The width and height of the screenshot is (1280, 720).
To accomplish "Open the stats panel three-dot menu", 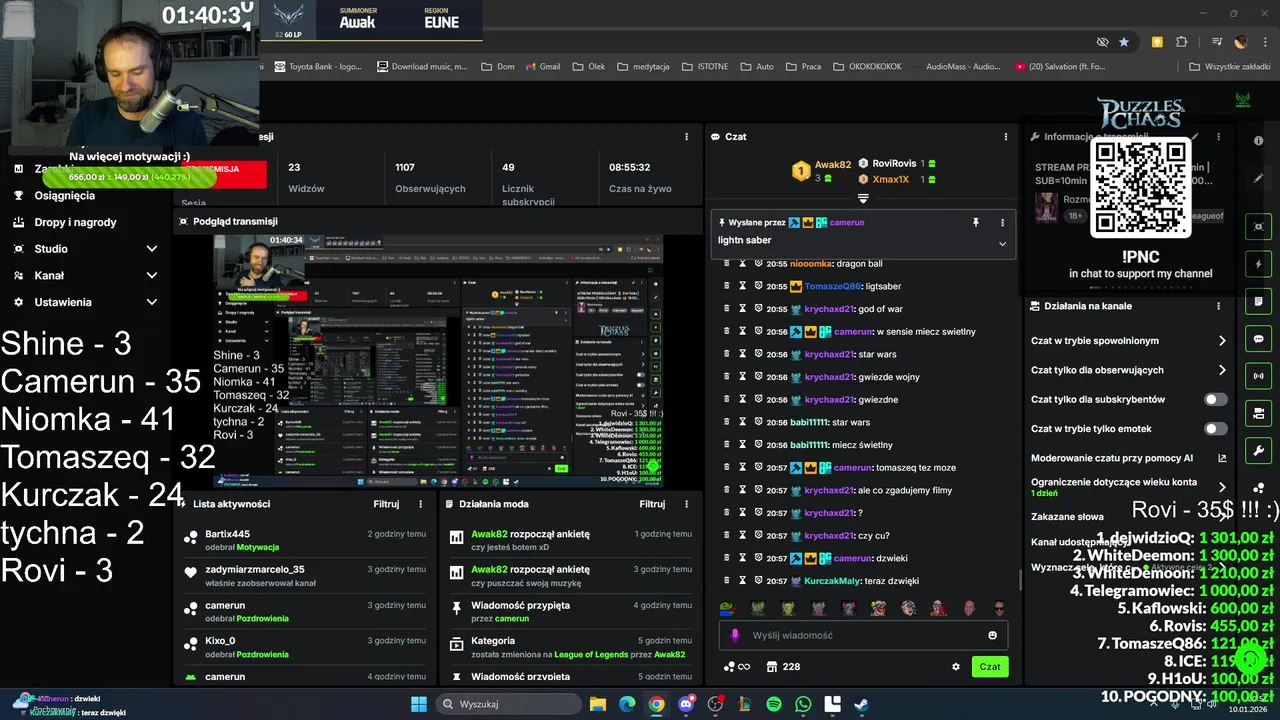I will pyautogui.click(x=686, y=136).
